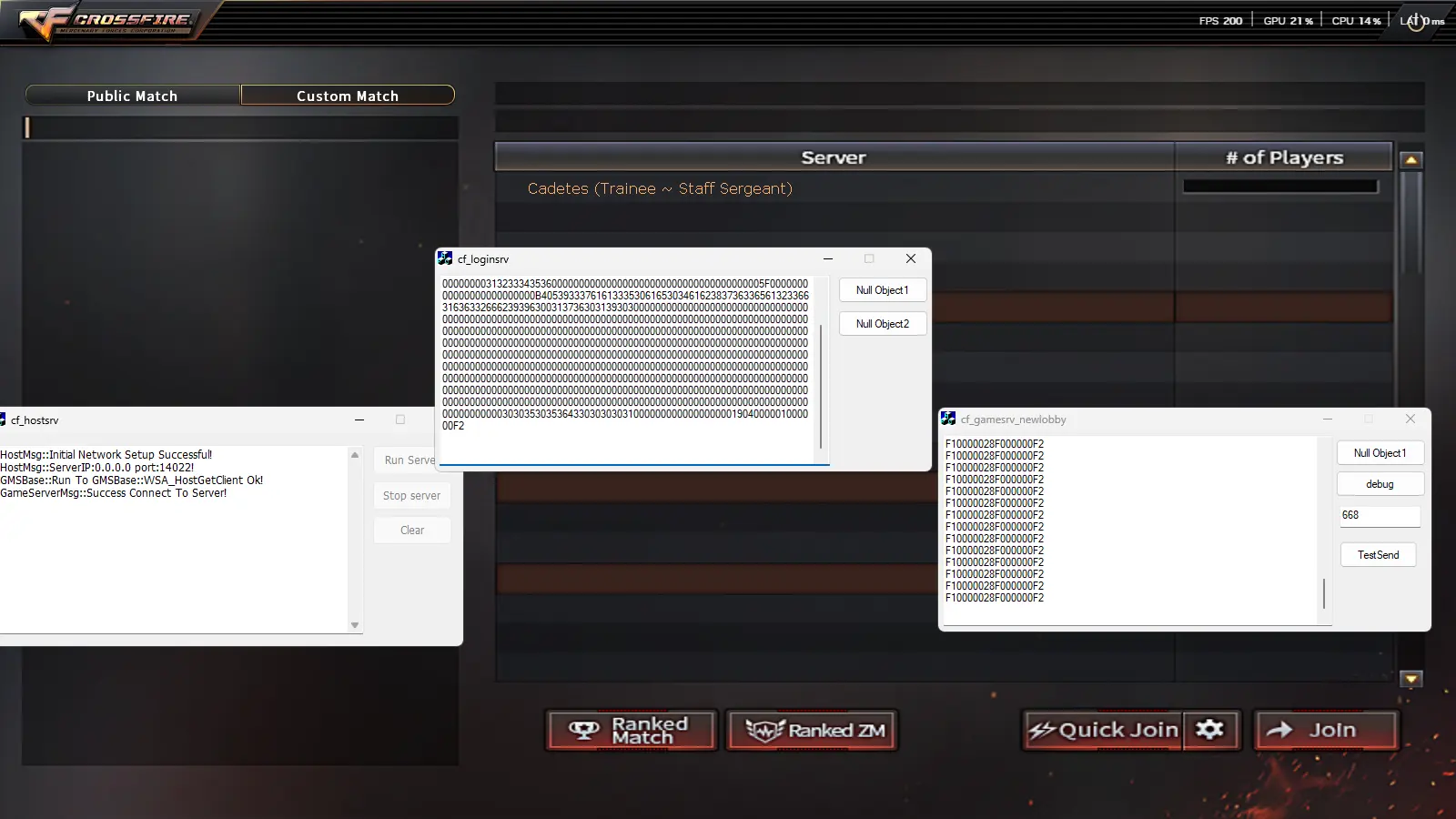Click the CPU 14% indicator

coord(1356,21)
